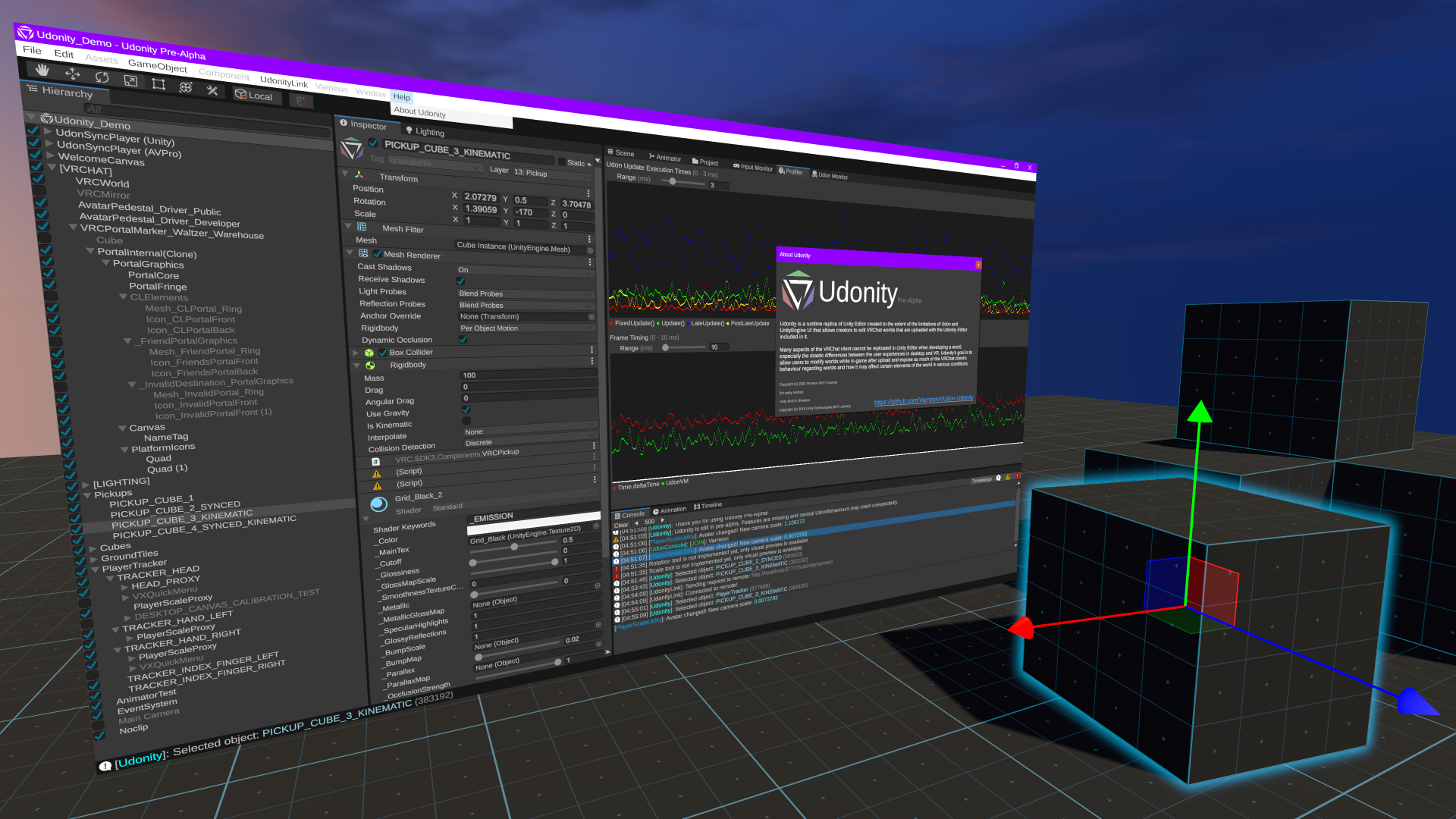
Task: Toggle Box Collider enabled checkbox
Action: coord(383,353)
